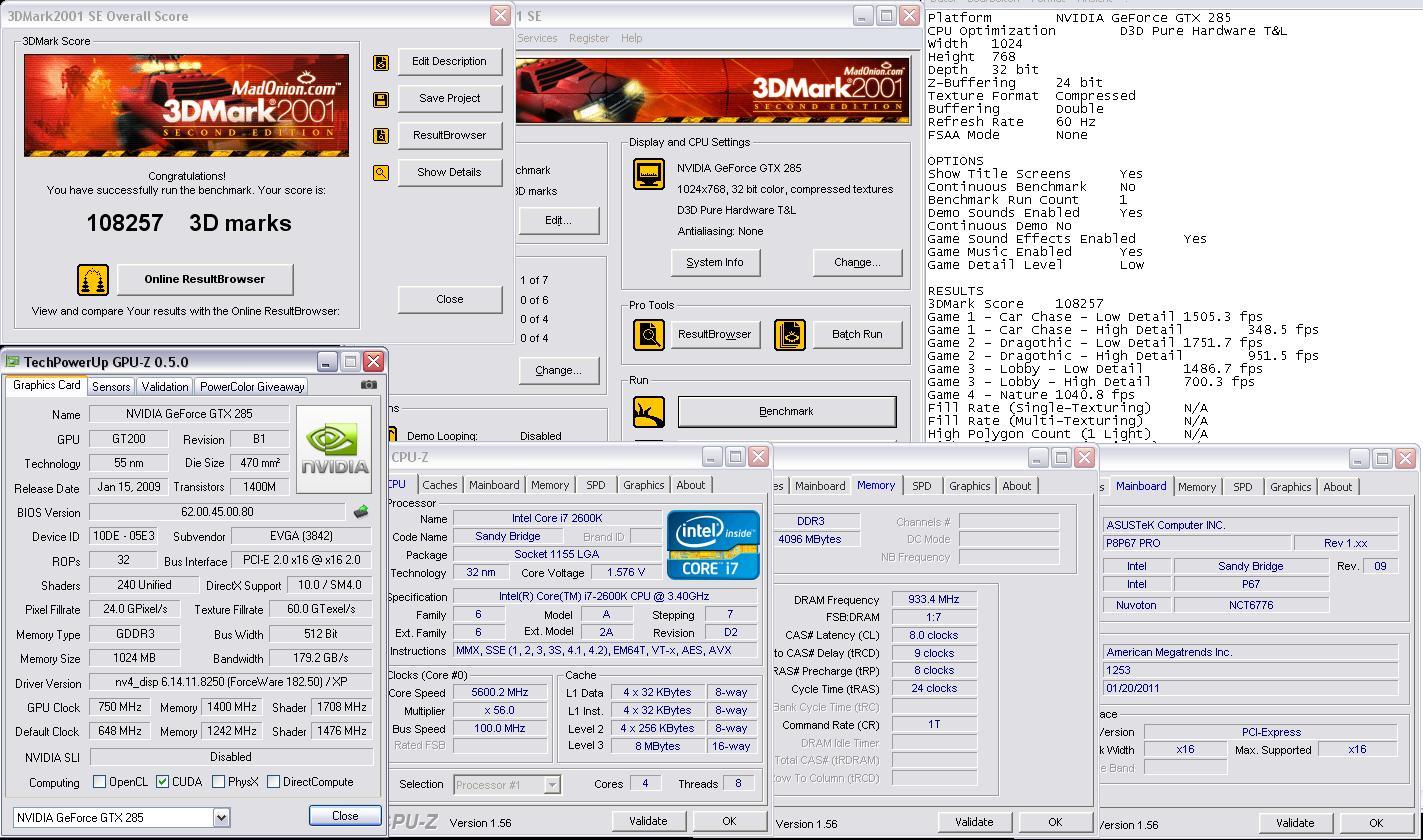Viewport: 1423px width, 840px height.
Task: Click the GPU Name field in GPU-Z
Action: 188,414
